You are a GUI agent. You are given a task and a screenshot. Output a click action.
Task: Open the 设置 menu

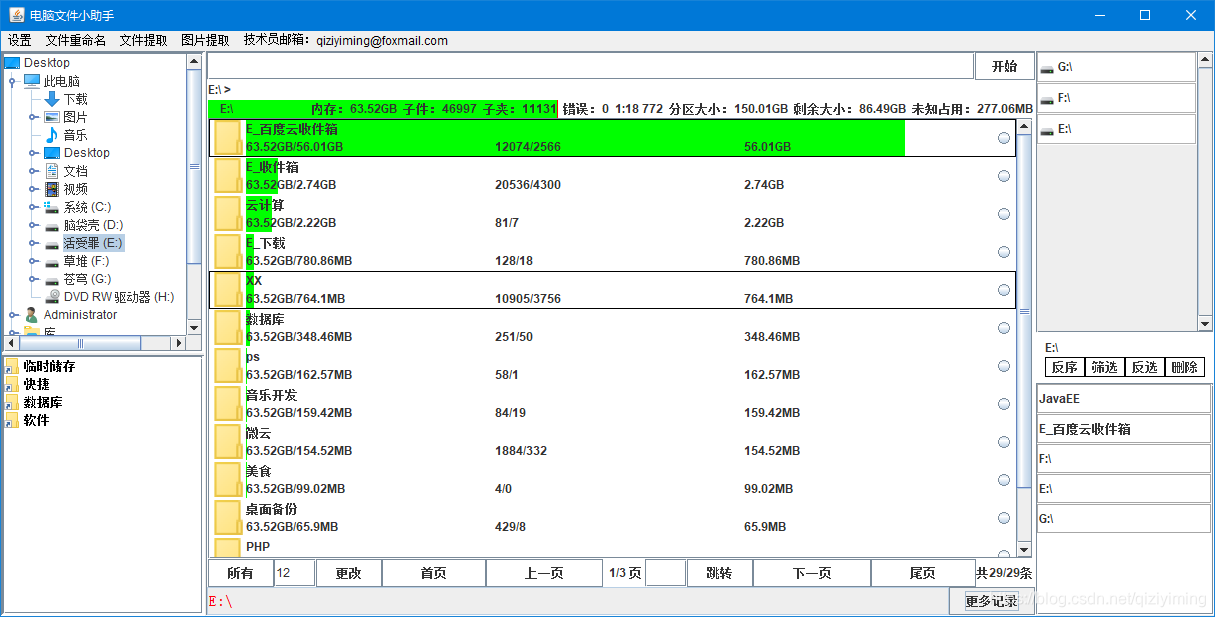20,41
